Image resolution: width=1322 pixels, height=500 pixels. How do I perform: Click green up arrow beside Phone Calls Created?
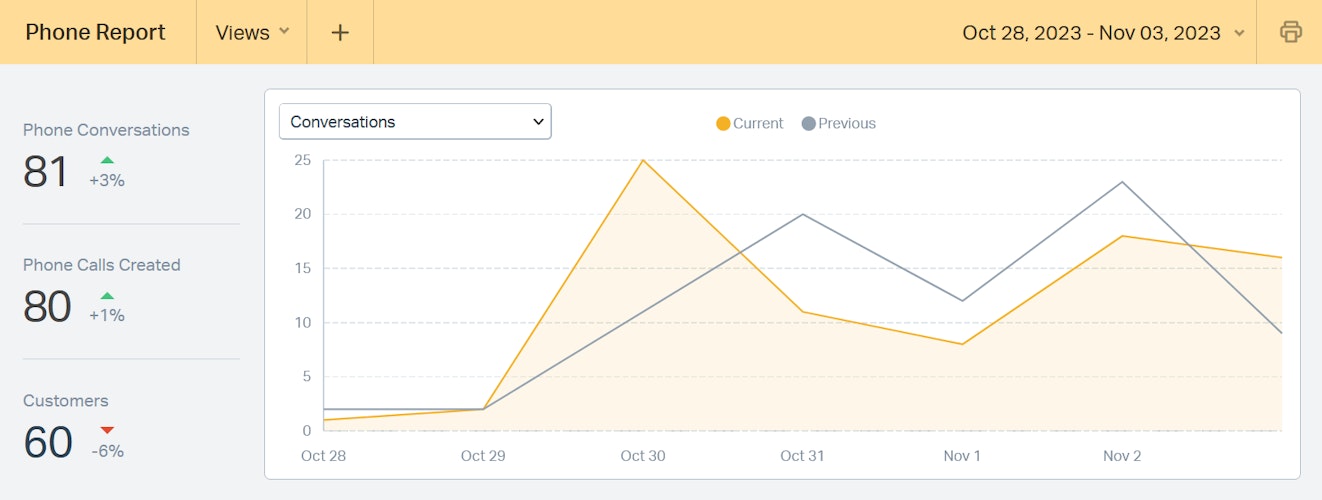tap(107, 295)
